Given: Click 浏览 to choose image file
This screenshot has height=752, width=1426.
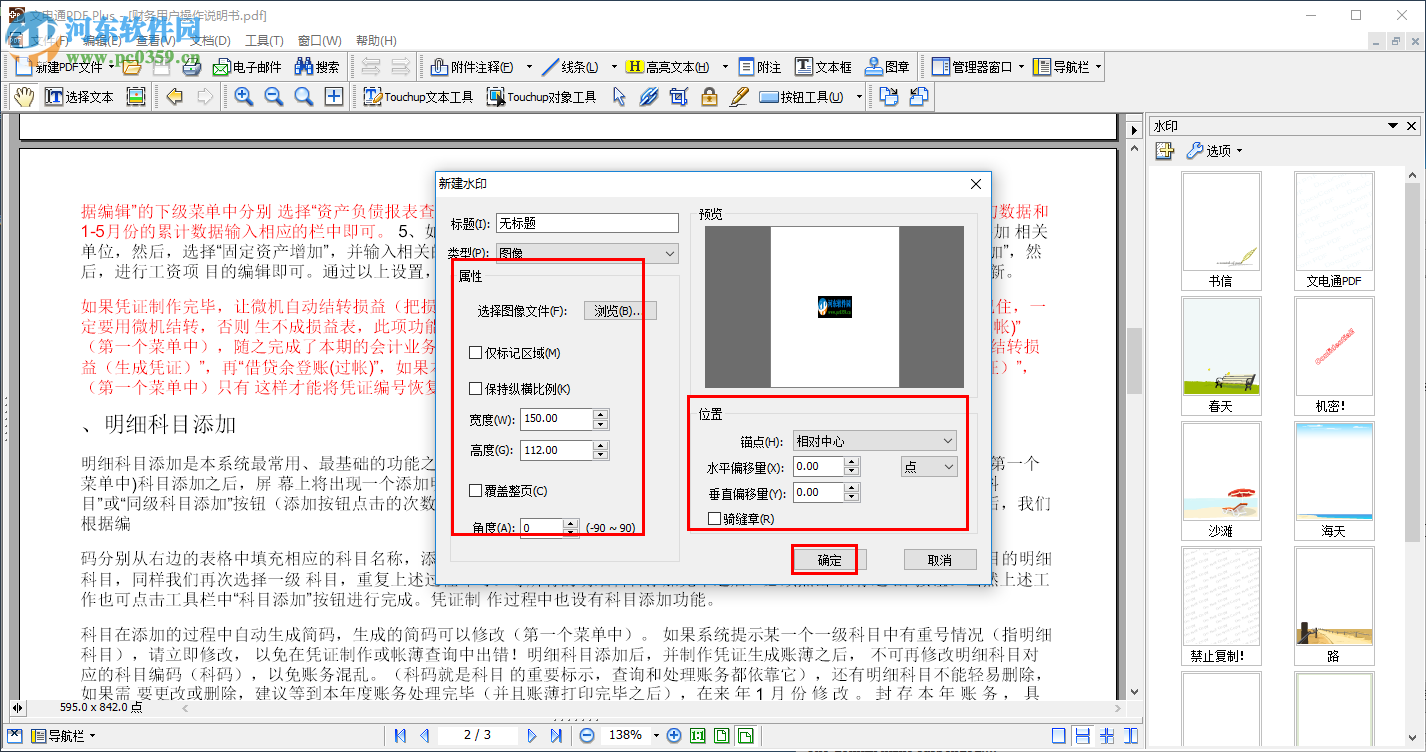Looking at the screenshot, I should pos(620,311).
